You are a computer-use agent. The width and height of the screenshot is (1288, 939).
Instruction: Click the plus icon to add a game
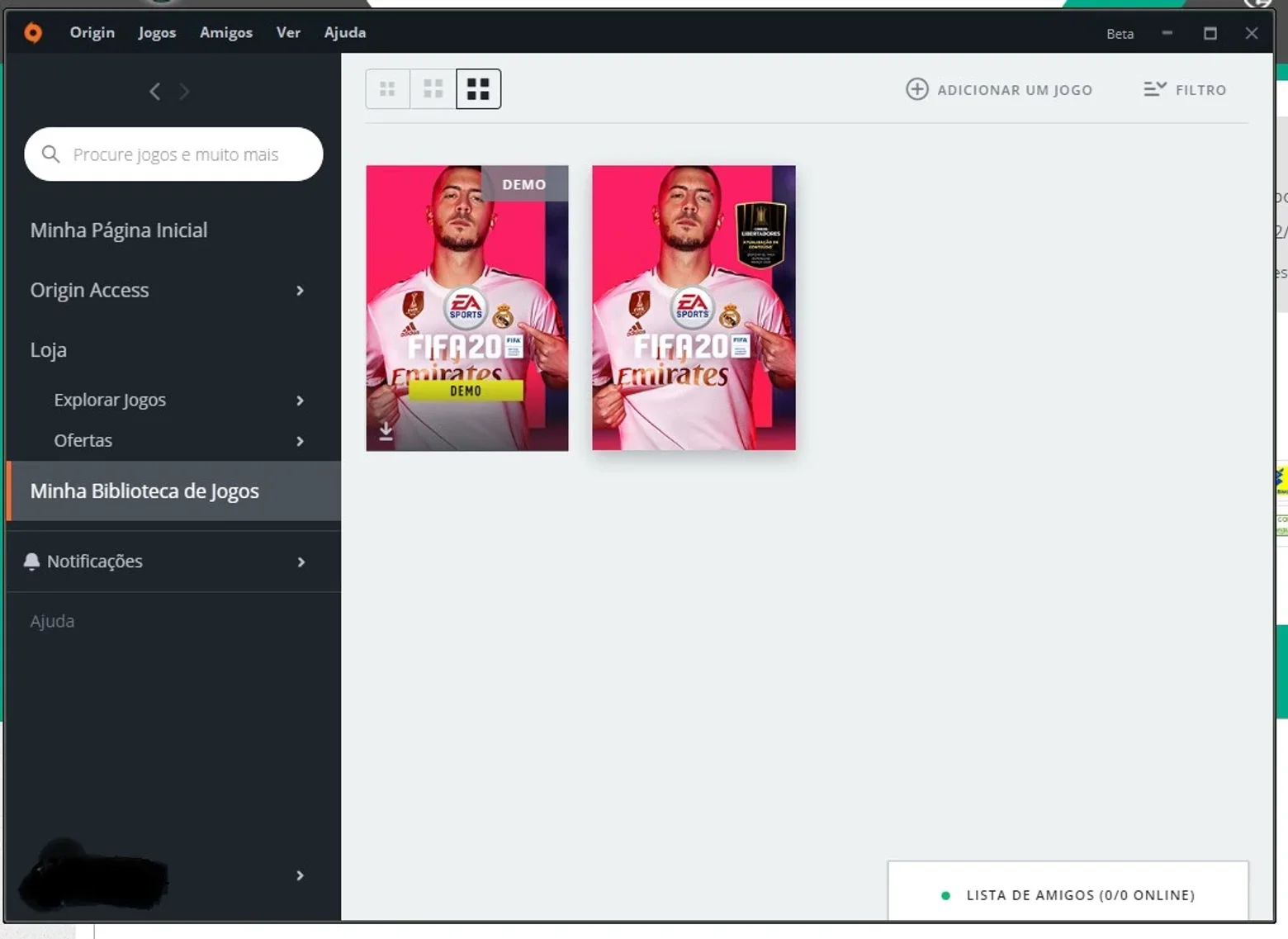tap(917, 89)
